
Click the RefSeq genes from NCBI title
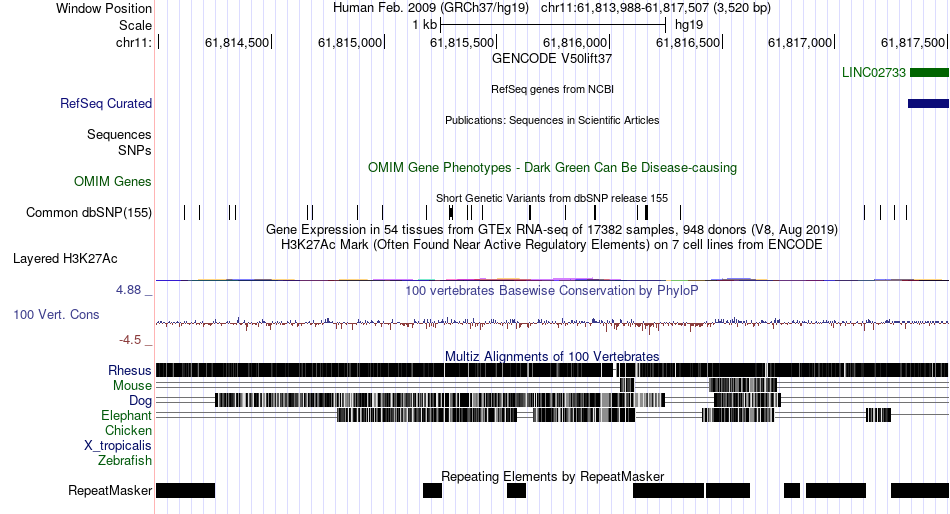pyautogui.click(x=552, y=89)
